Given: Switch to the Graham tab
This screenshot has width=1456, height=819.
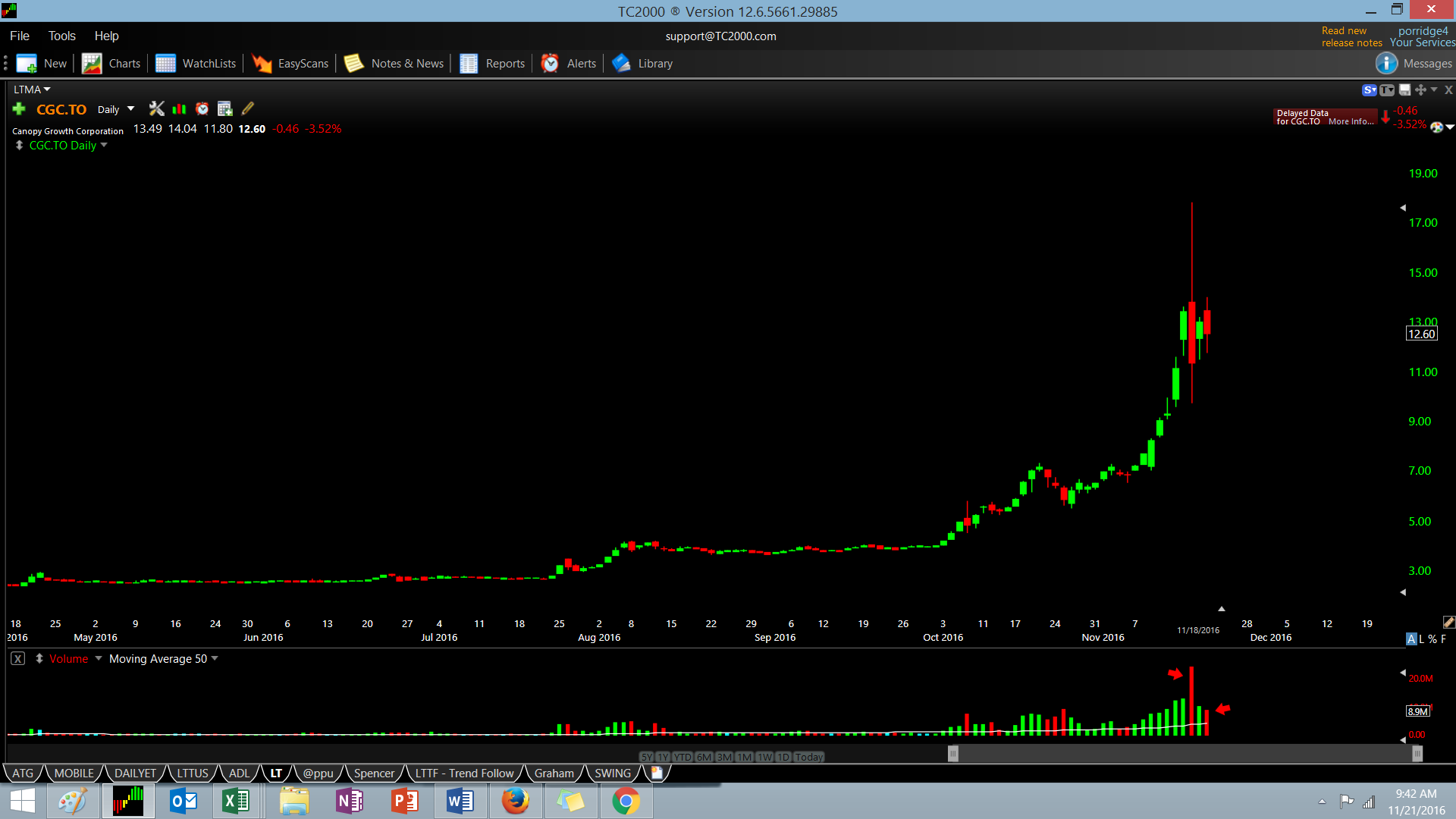Looking at the screenshot, I should coord(554,773).
